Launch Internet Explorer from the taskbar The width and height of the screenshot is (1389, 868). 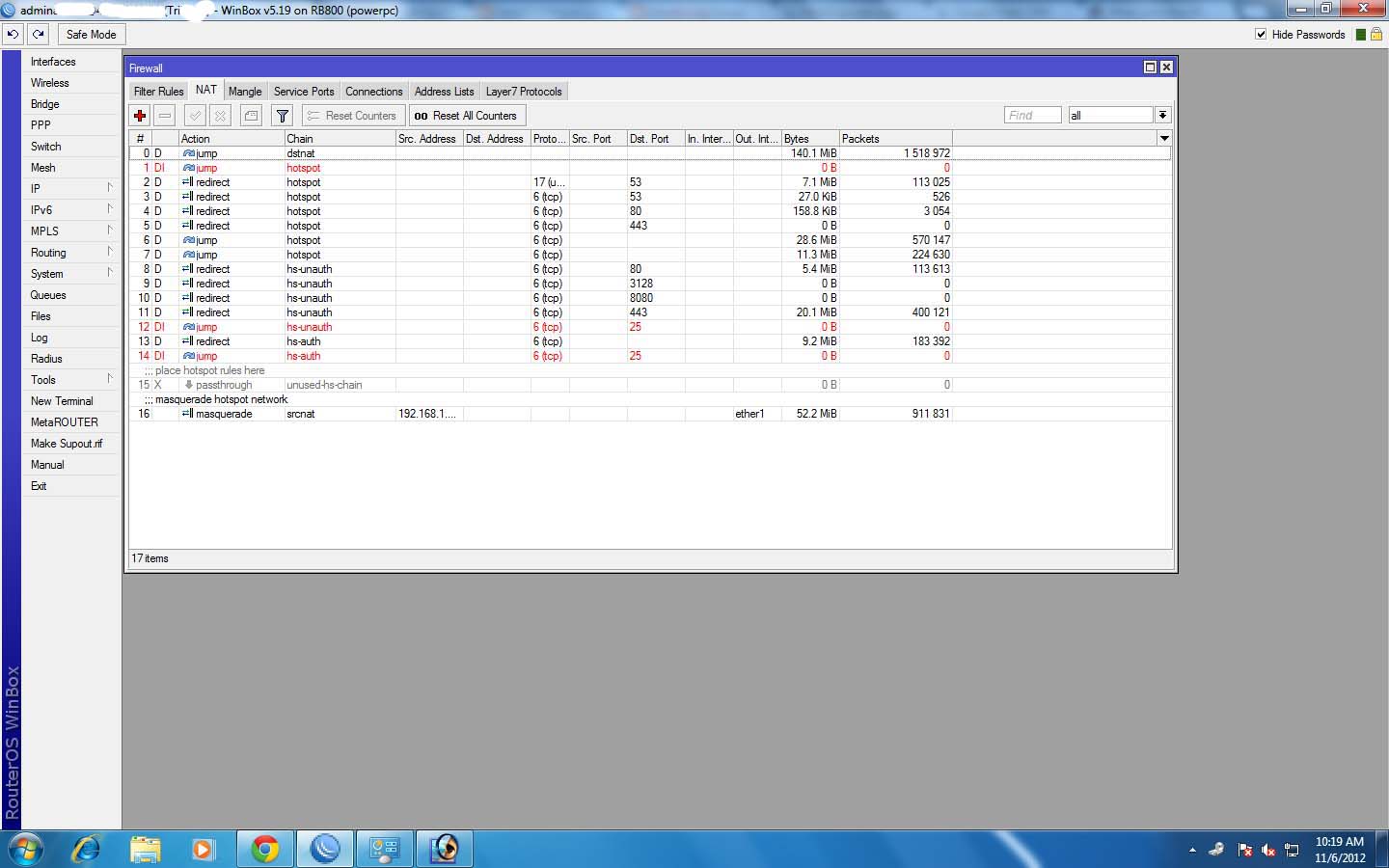pos(86,849)
